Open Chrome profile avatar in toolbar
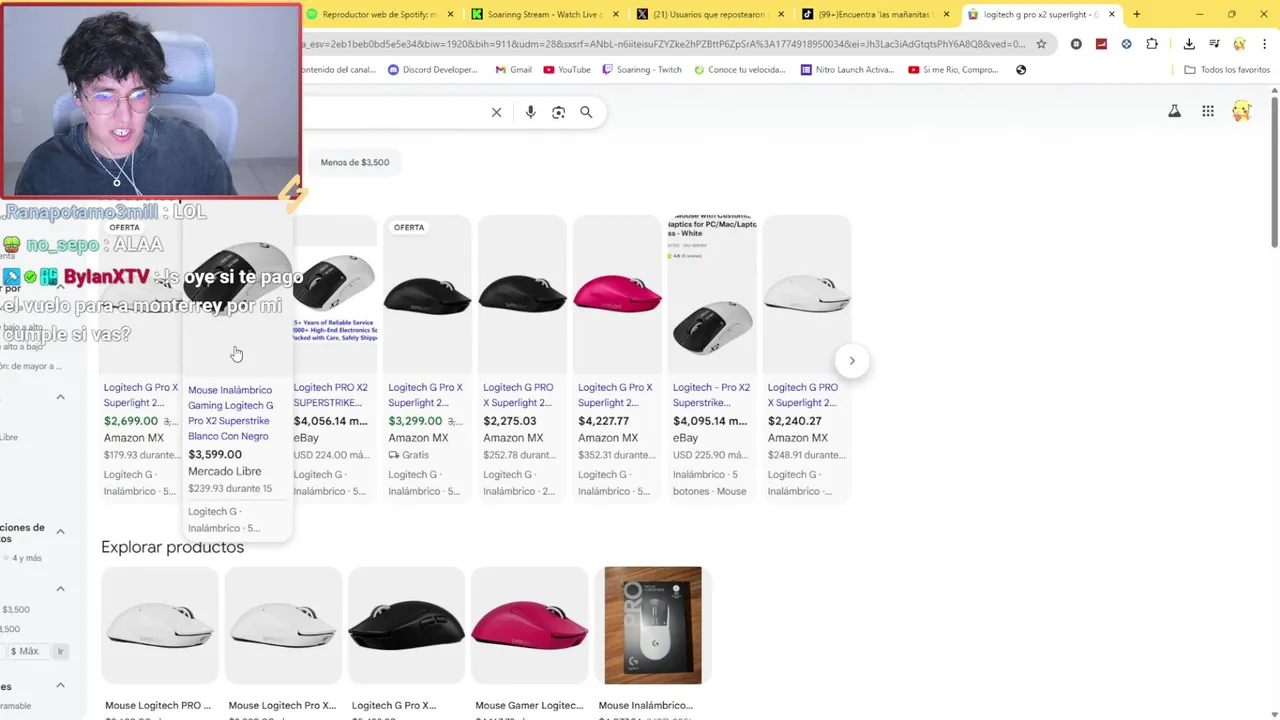The image size is (1280, 720). point(1239,44)
